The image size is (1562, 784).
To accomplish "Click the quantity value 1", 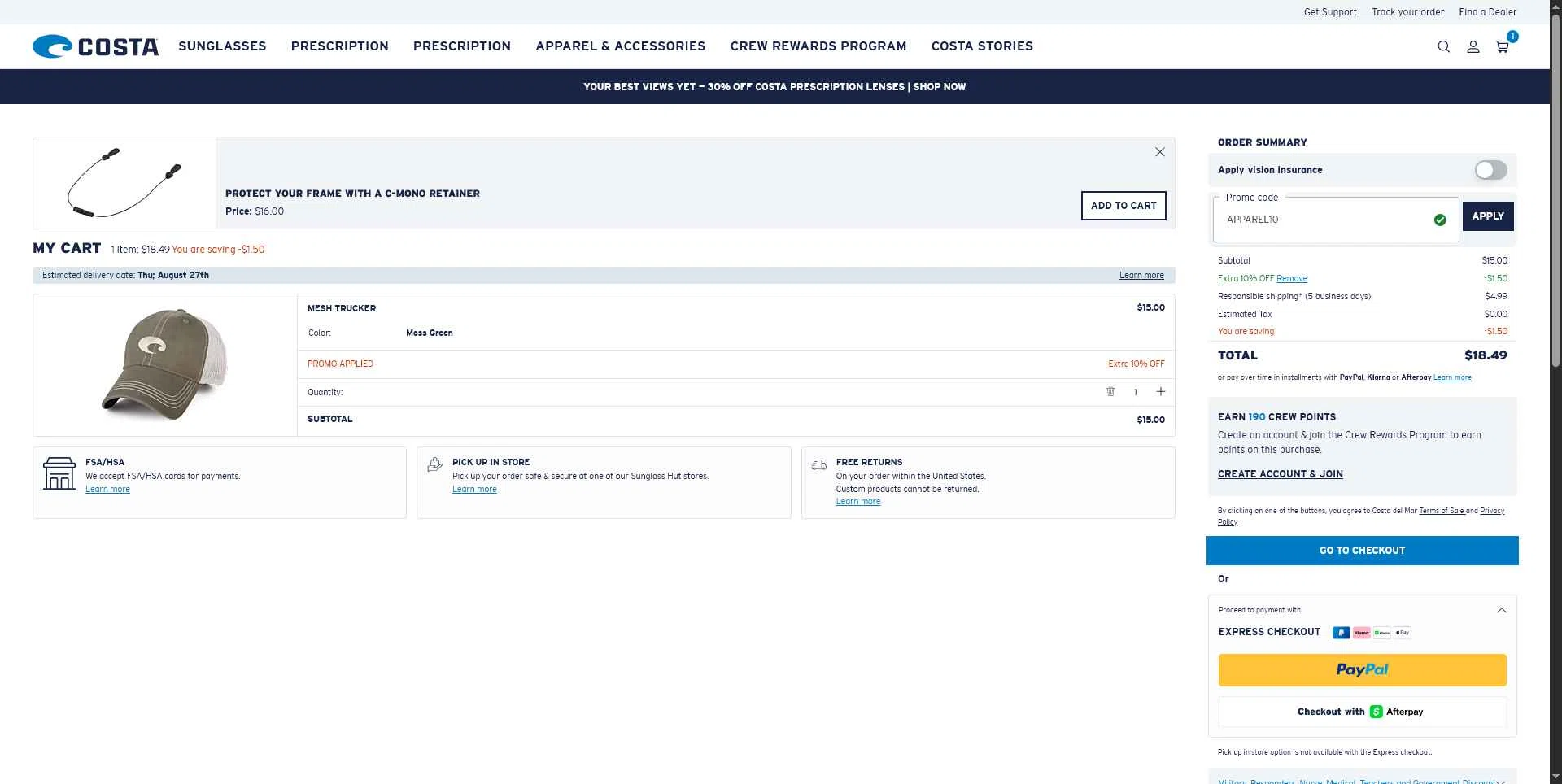I will click(x=1136, y=392).
